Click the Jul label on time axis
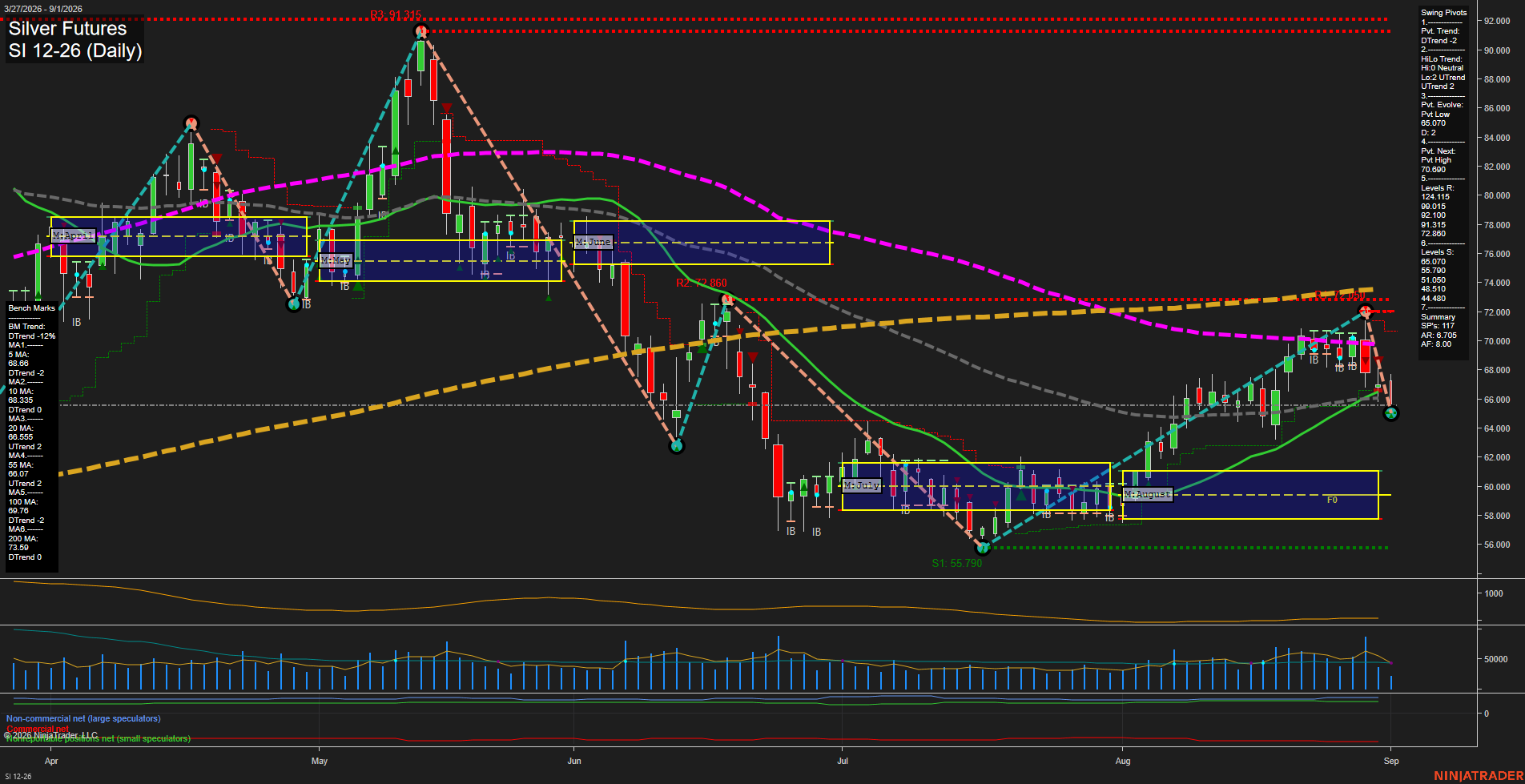 843,761
